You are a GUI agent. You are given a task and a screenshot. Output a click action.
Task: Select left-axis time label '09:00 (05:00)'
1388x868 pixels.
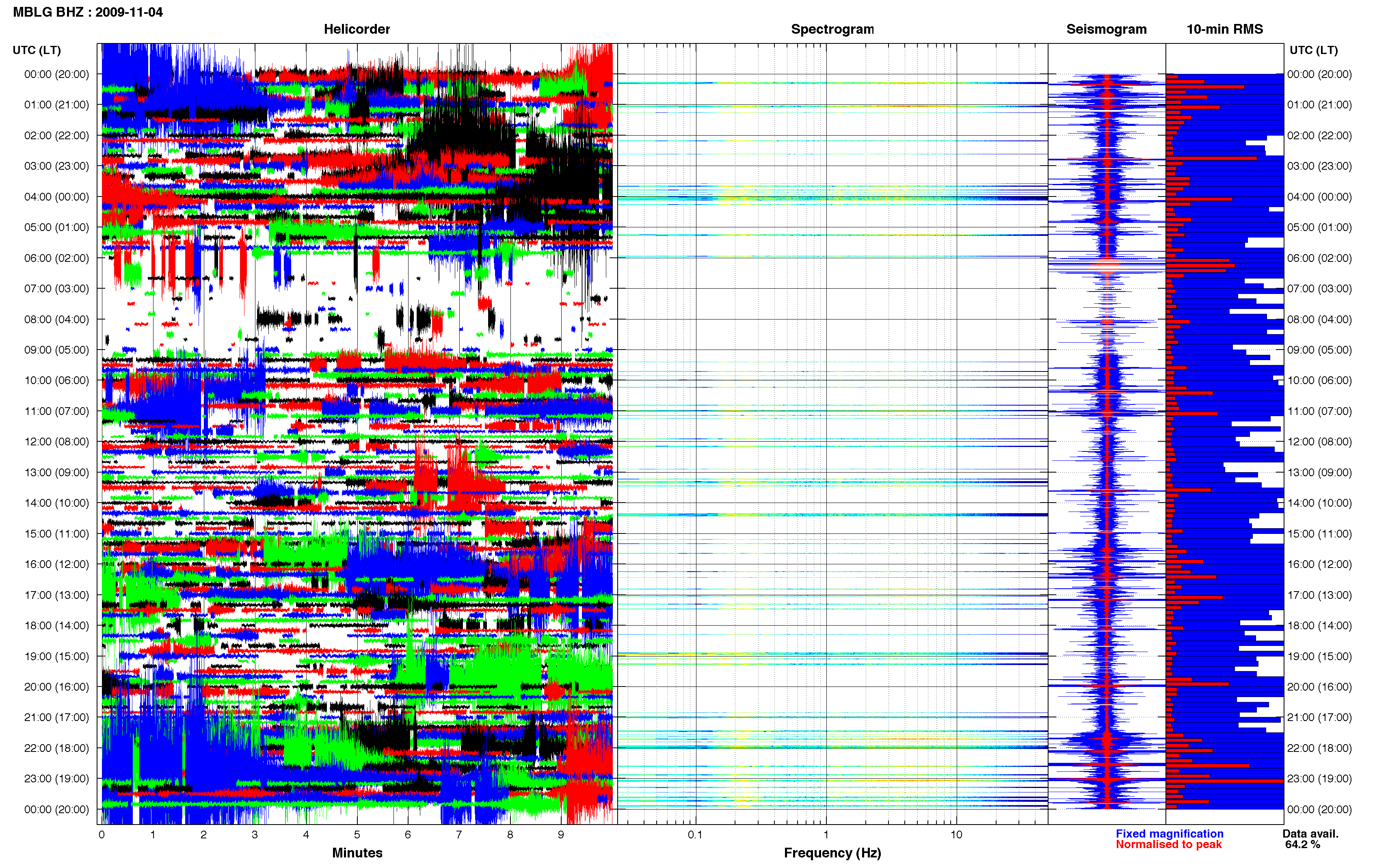point(56,350)
